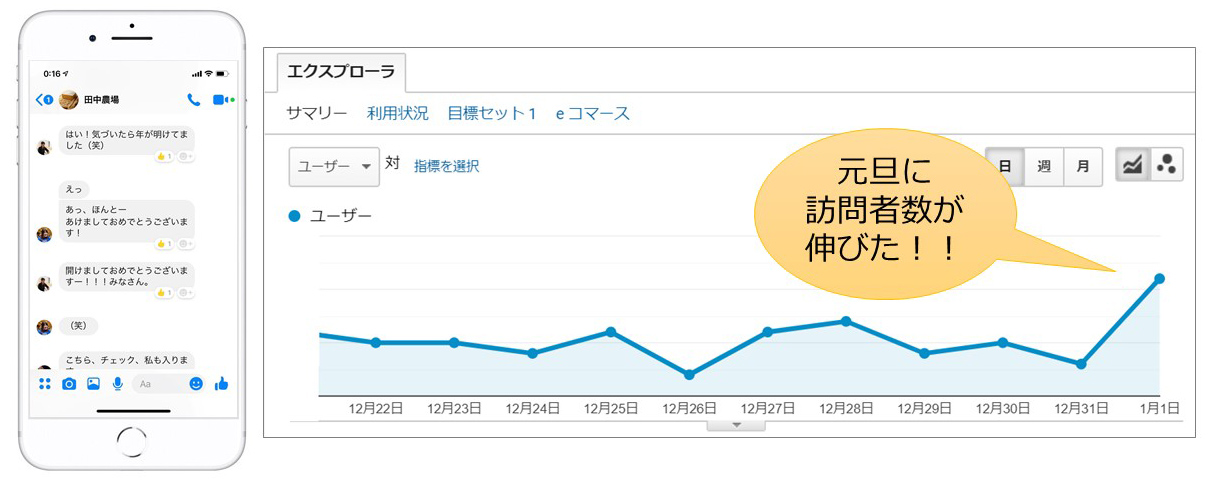This screenshot has height=480, width=1218.
Task: Tap the microphone voice message icon
Action: click(117, 384)
